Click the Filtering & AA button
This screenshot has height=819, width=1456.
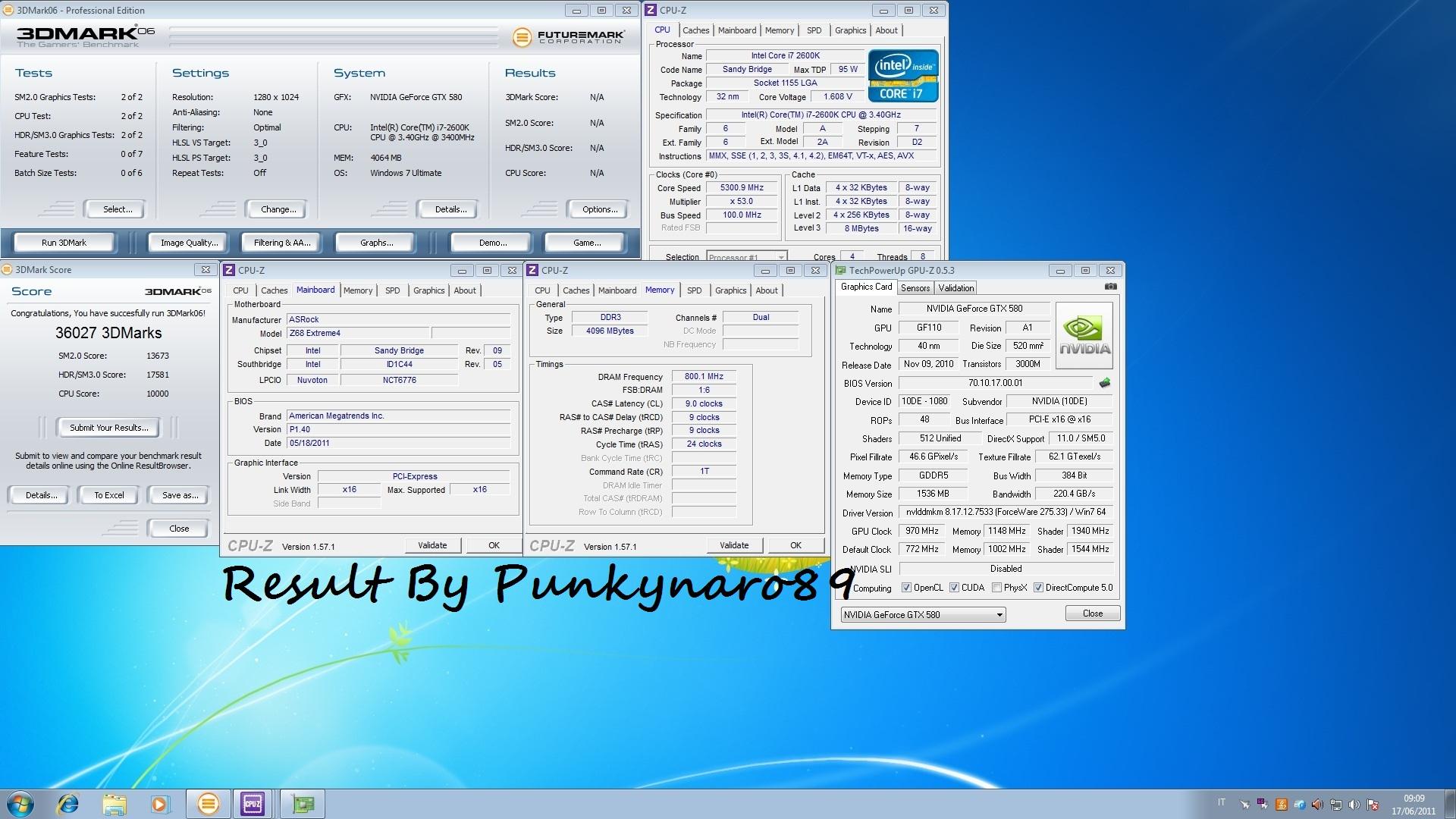282,243
